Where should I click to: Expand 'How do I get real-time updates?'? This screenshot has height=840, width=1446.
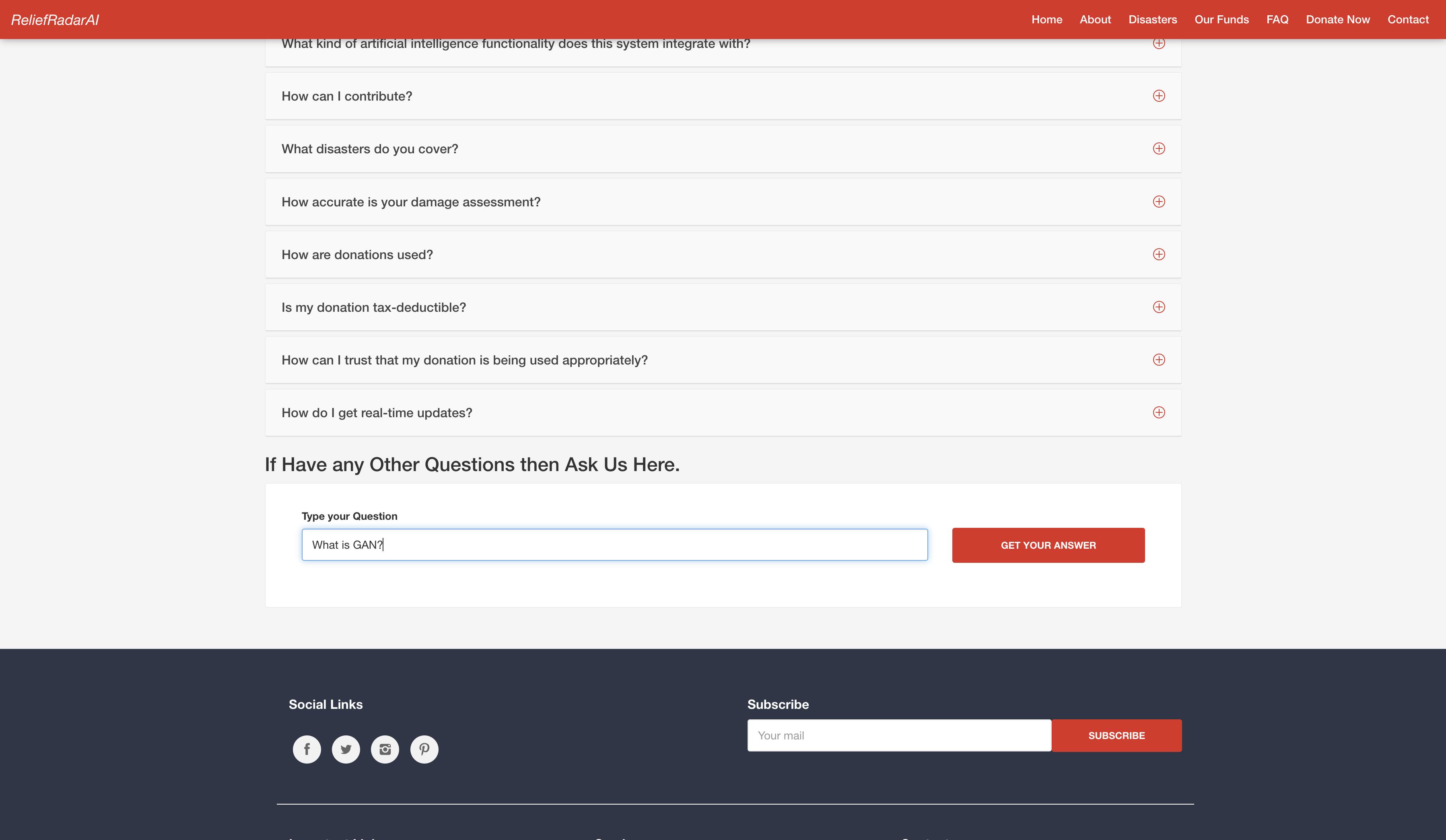pos(1158,412)
